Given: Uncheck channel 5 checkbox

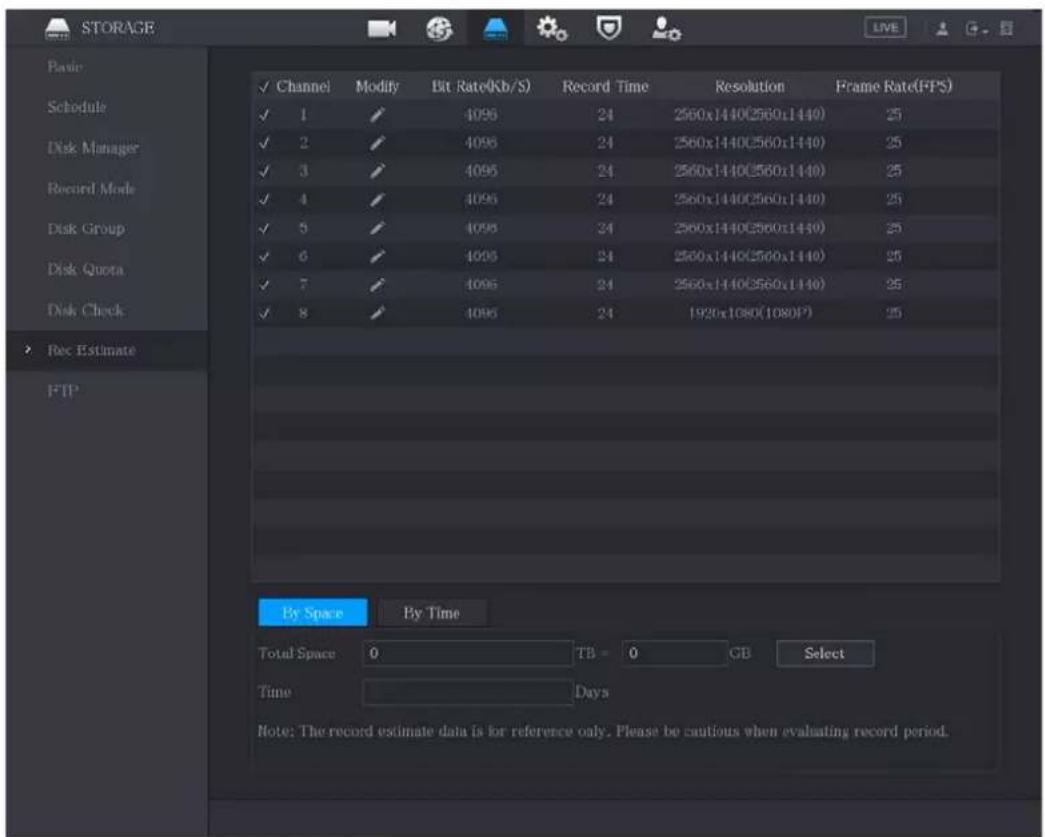Looking at the screenshot, I should tap(265, 228).
